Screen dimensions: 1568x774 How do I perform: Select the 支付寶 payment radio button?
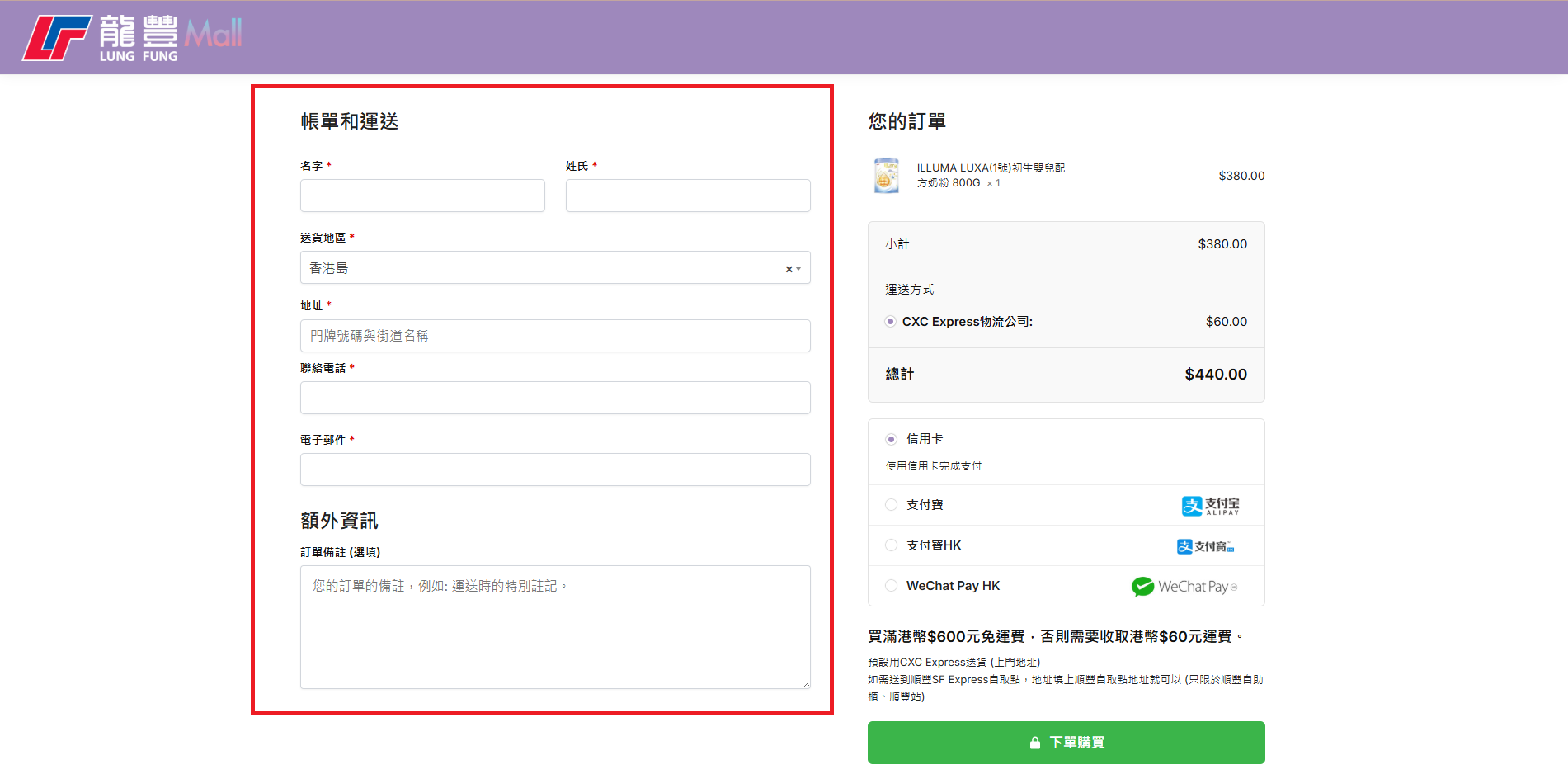[891, 505]
